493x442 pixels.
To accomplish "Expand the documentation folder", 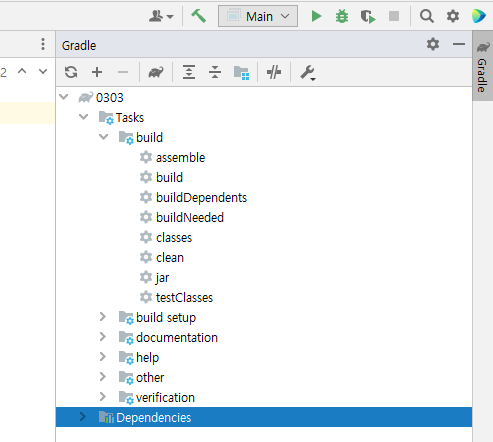I will click(103, 337).
